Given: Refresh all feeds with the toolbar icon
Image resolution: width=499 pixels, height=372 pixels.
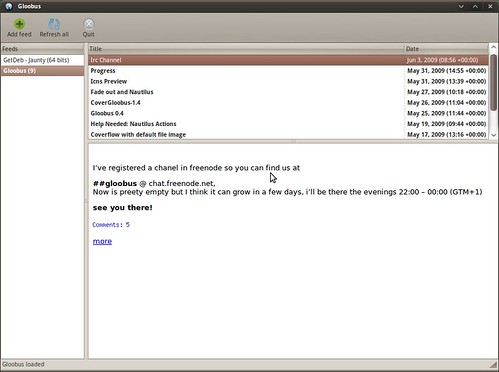Looking at the screenshot, I should (54, 24).
